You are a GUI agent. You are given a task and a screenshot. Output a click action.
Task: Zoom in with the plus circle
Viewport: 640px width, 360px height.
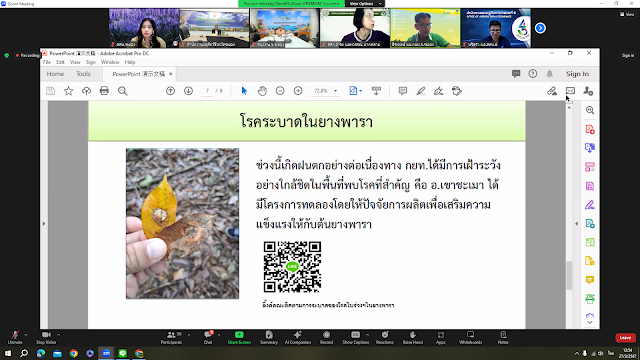pos(298,91)
